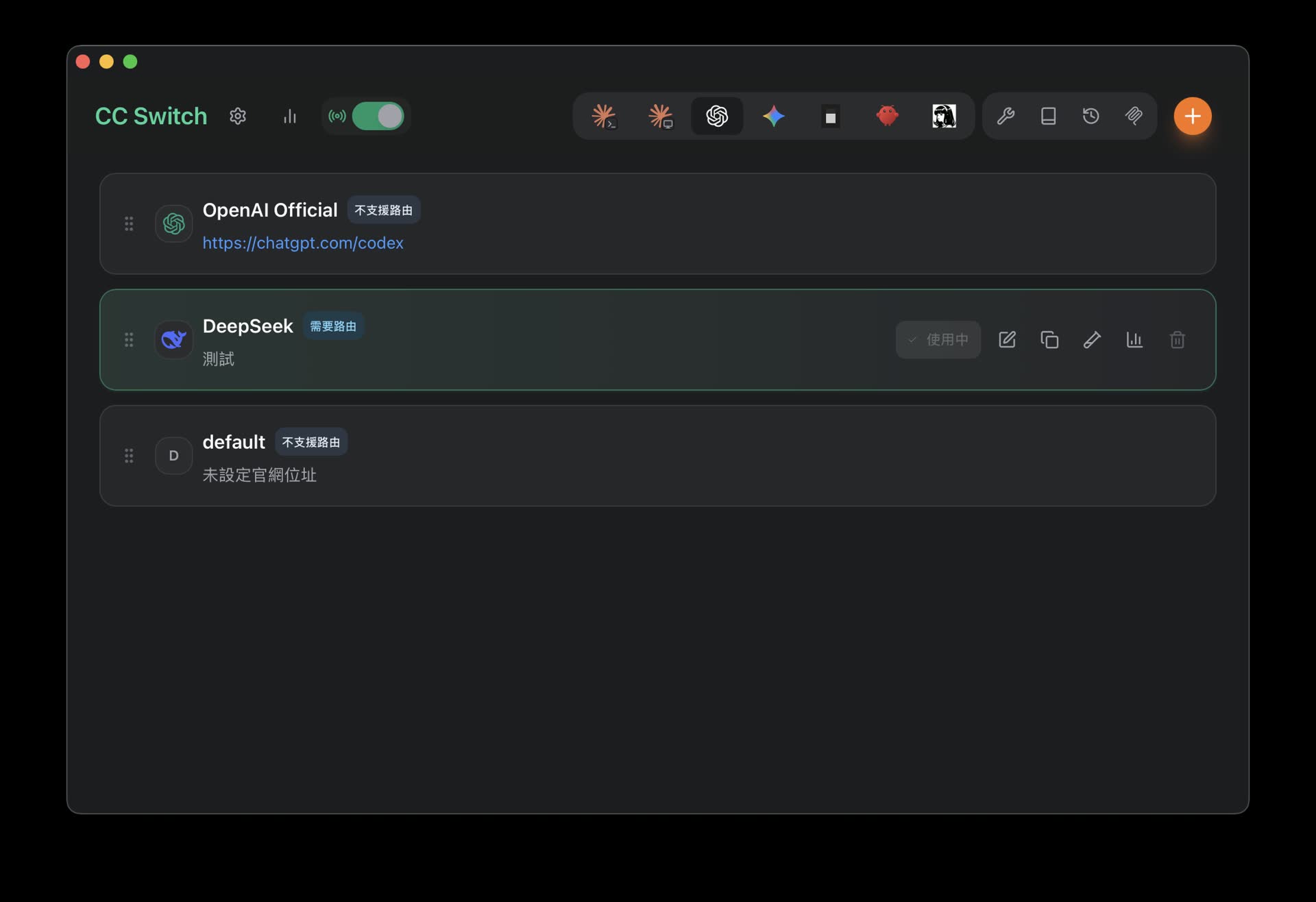The image size is (1316, 902).
Task: Click the 使用中 status button
Action: pos(938,339)
